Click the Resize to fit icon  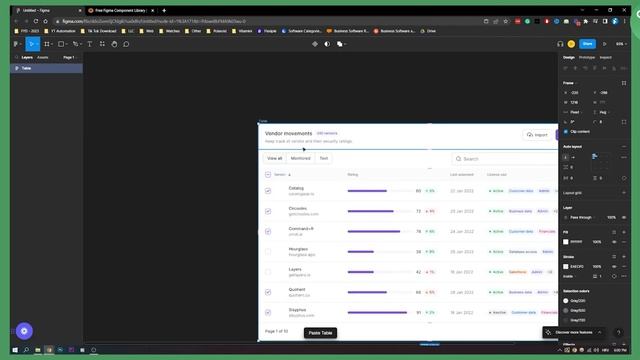(624, 83)
